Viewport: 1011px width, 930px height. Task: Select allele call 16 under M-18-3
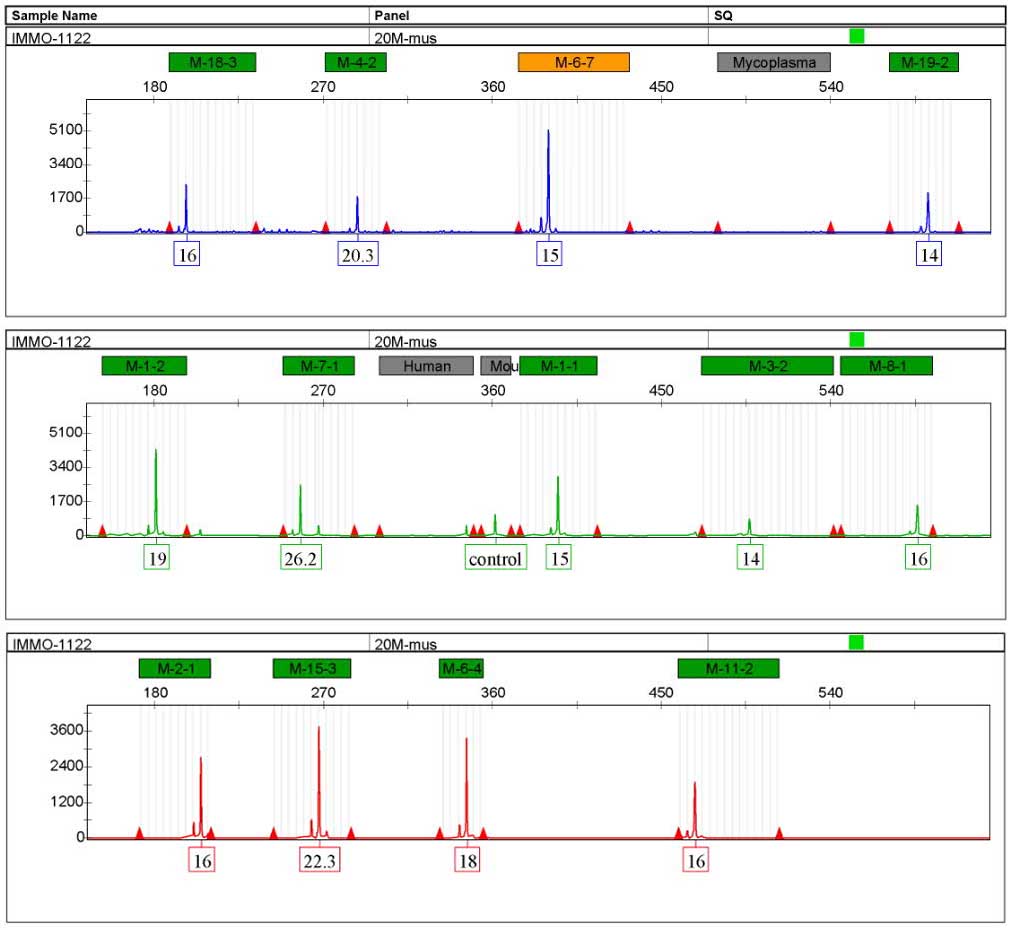pos(187,254)
